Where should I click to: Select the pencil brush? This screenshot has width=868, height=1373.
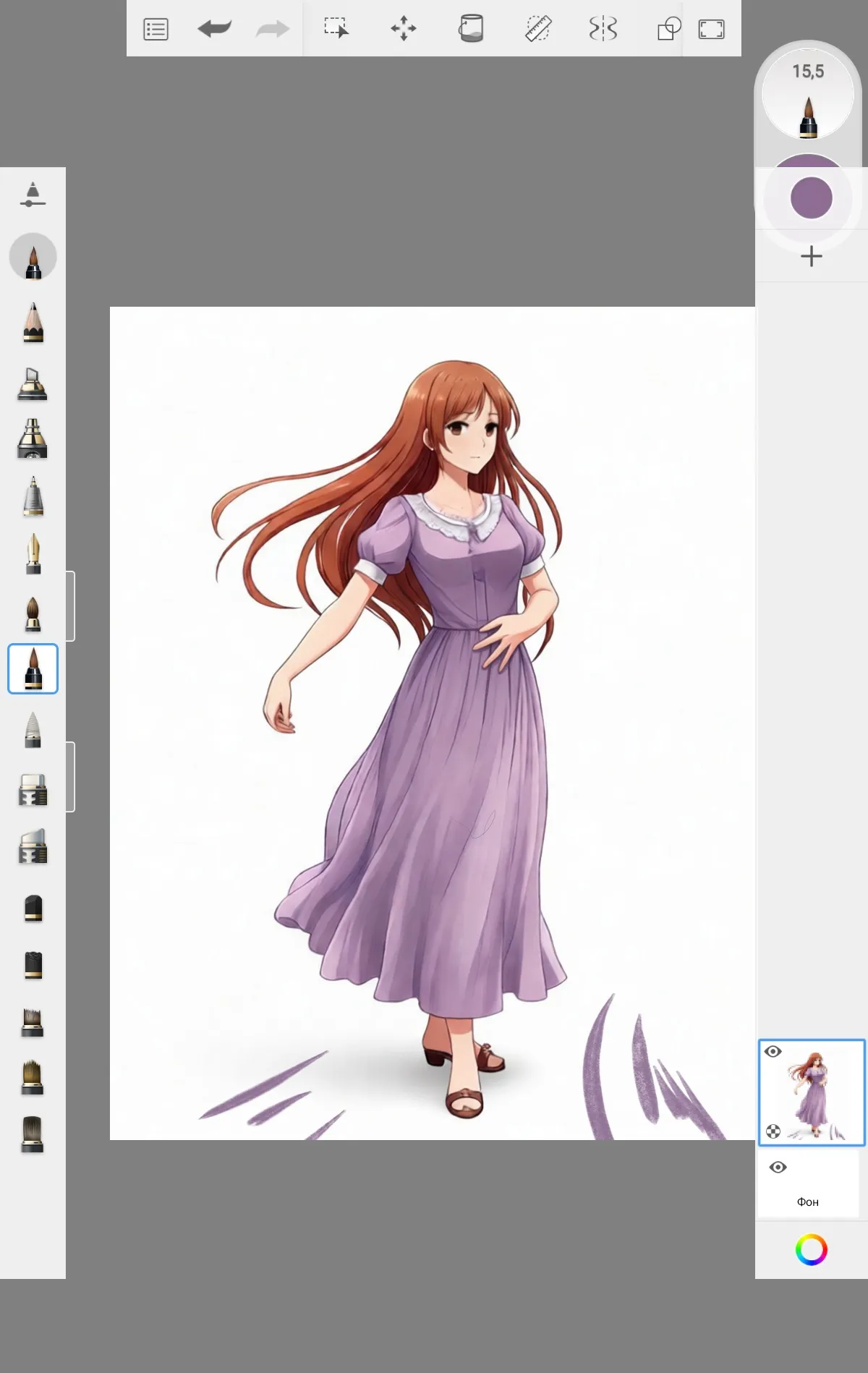point(33,323)
